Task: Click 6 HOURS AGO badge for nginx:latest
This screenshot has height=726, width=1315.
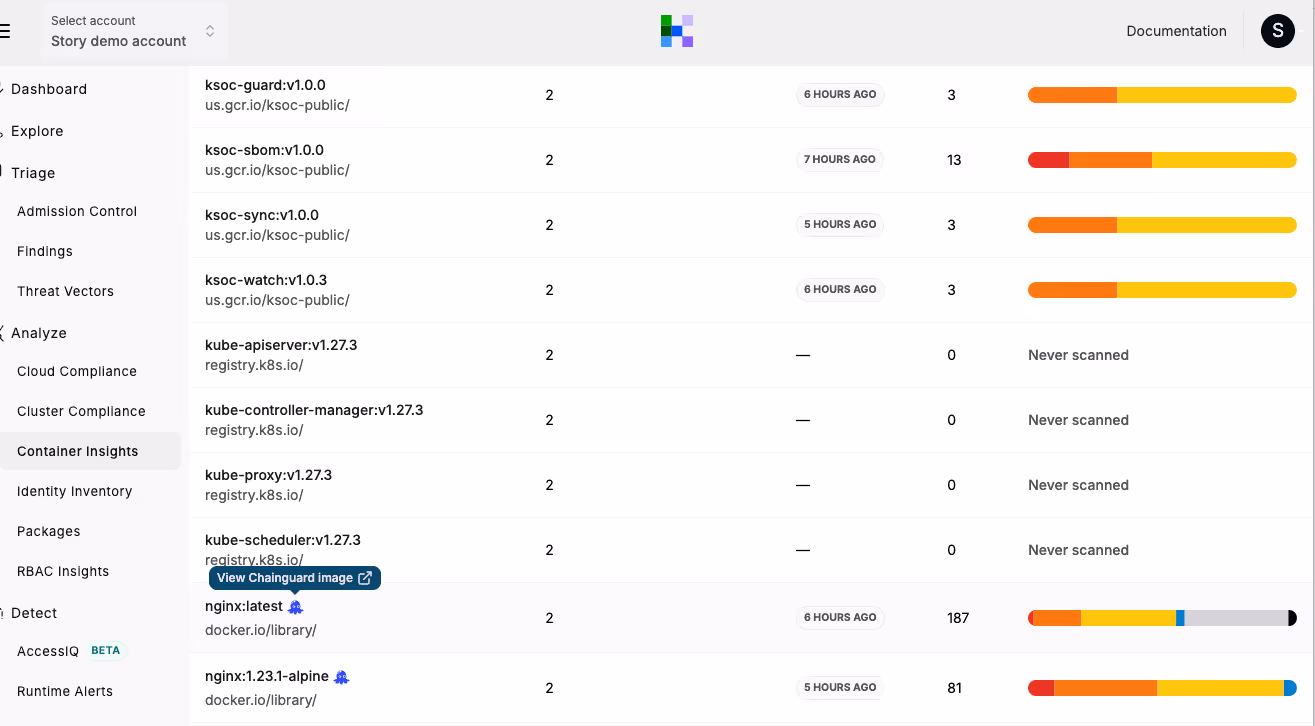Action: [x=840, y=617]
